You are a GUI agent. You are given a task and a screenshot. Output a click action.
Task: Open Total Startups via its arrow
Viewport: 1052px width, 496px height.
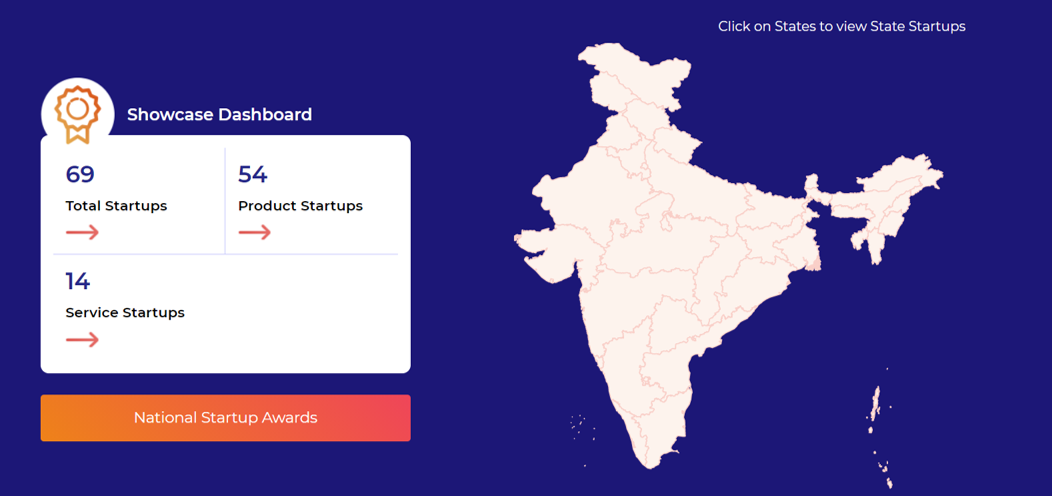pyautogui.click(x=82, y=232)
